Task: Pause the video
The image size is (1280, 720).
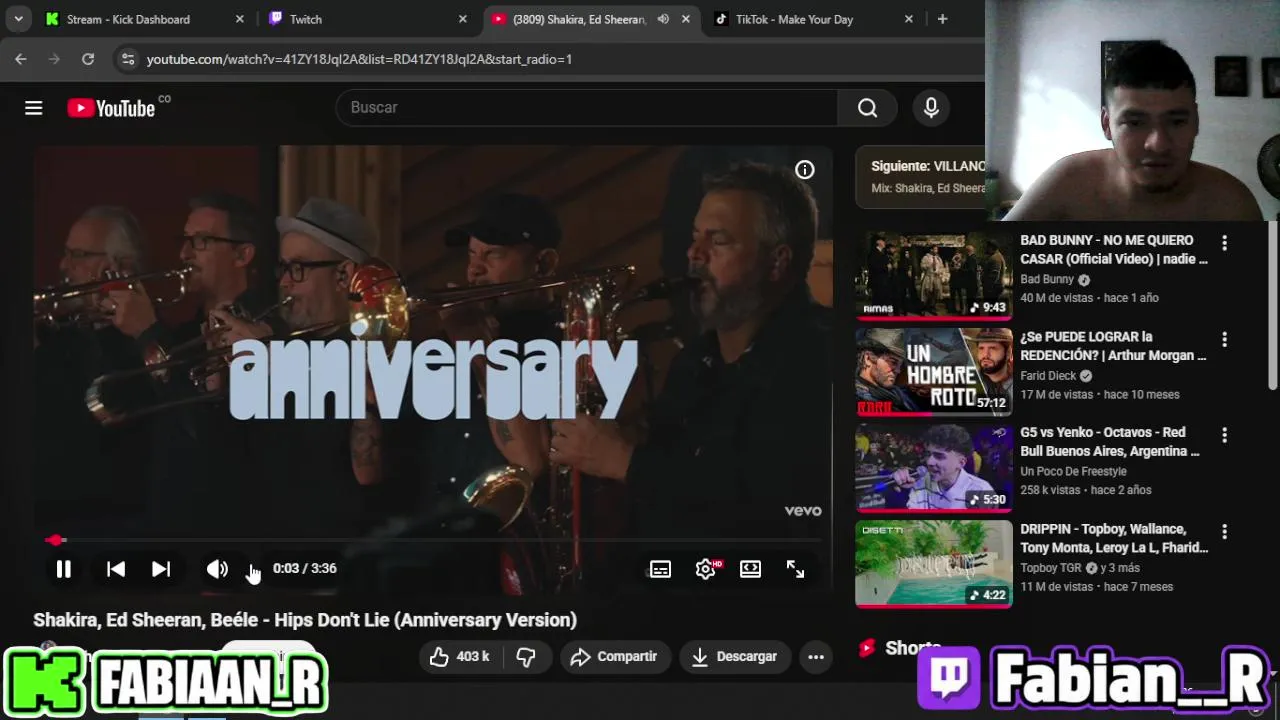Action: (x=63, y=569)
